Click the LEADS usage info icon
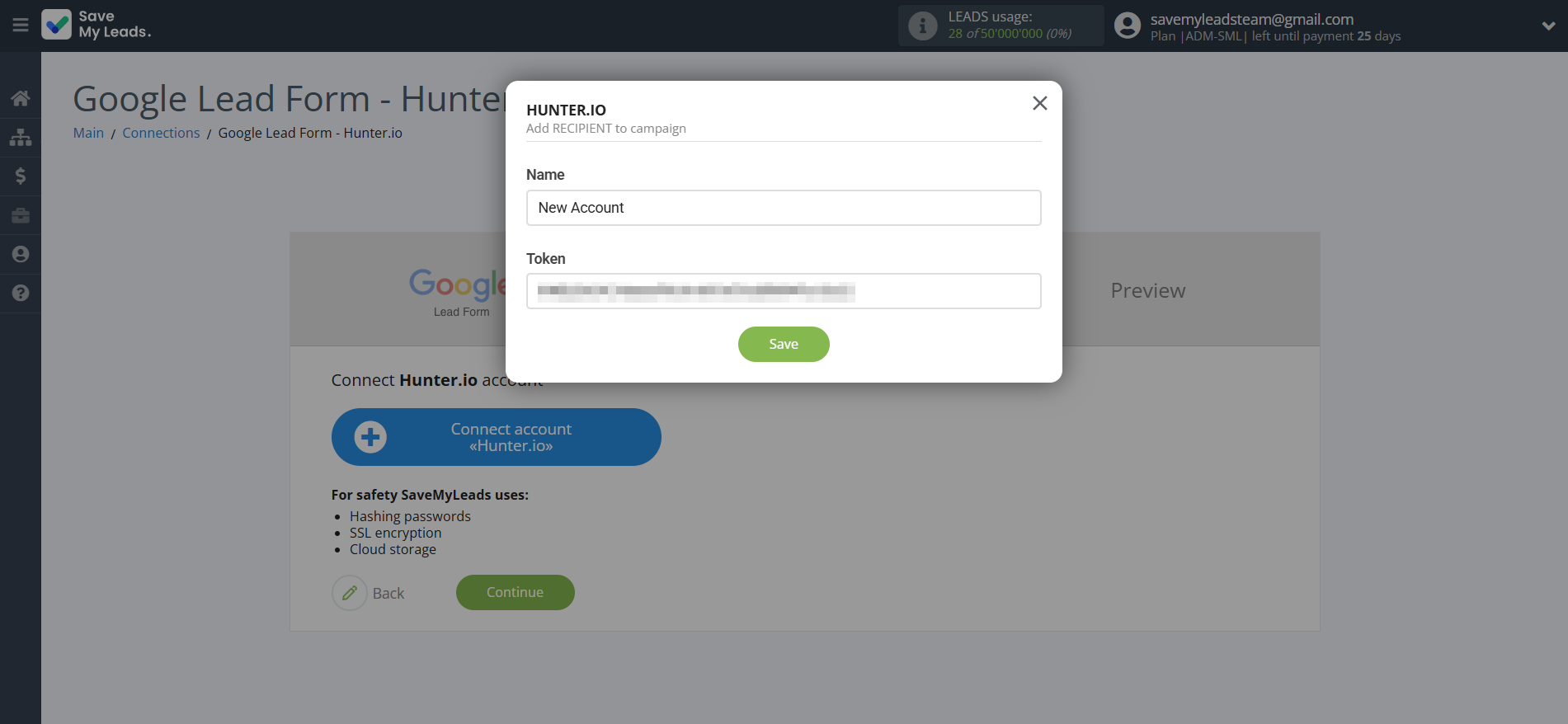Viewport: 1568px width, 724px height. [x=922, y=26]
